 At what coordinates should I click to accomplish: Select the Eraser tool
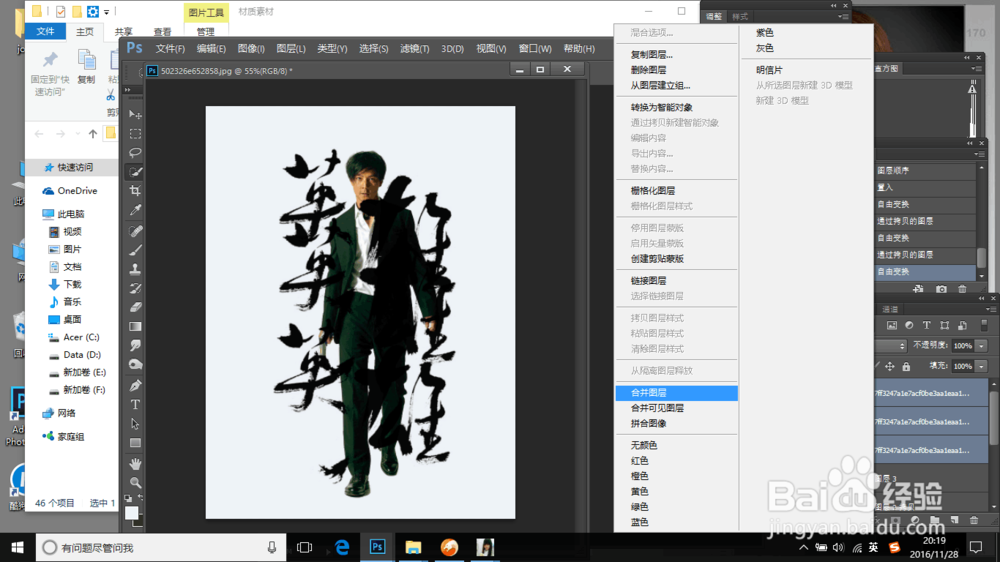pos(135,307)
